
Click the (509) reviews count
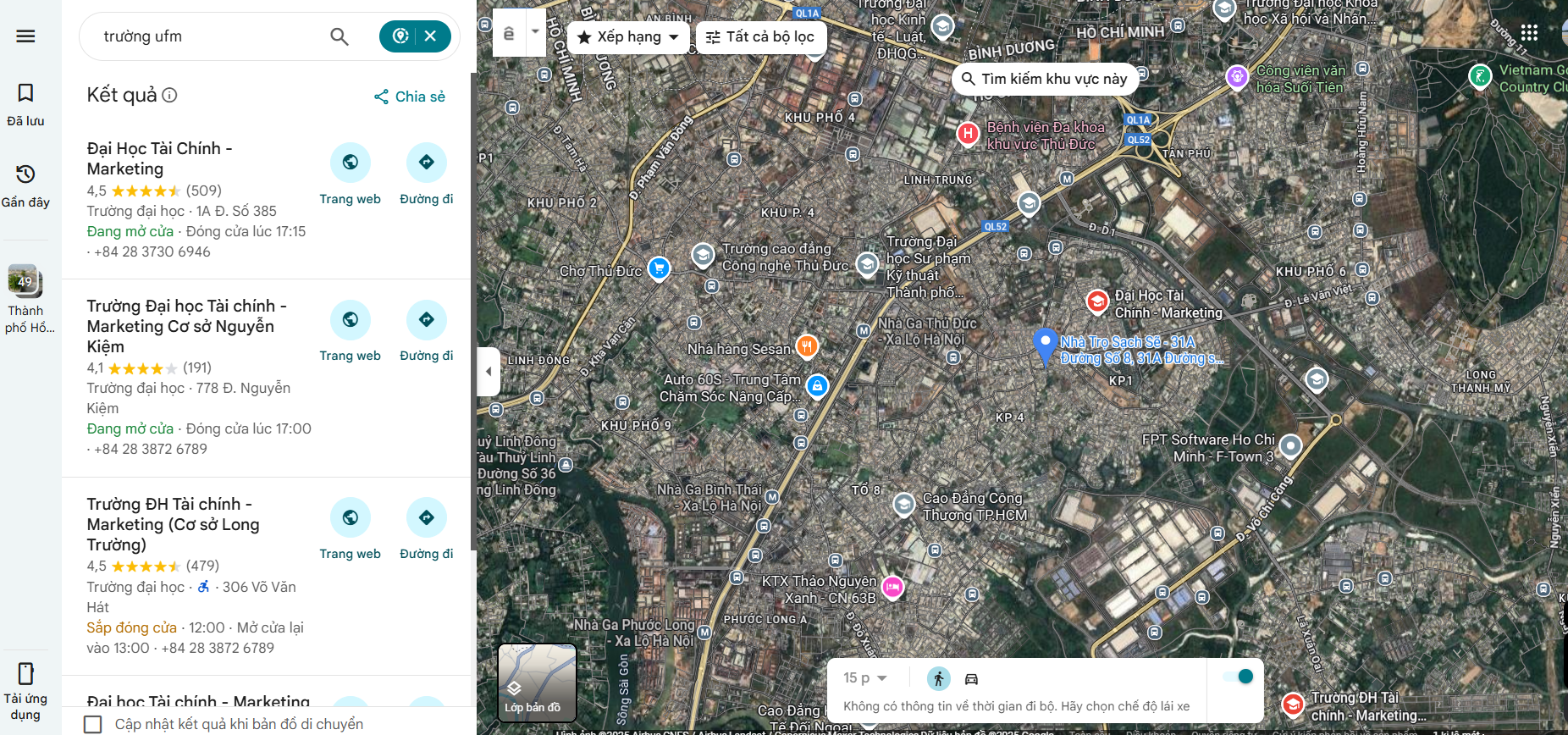point(204,191)
